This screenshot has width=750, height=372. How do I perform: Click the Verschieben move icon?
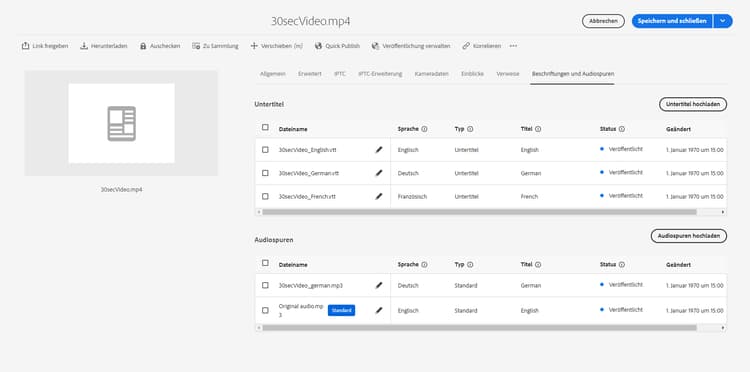click(254, 46)
